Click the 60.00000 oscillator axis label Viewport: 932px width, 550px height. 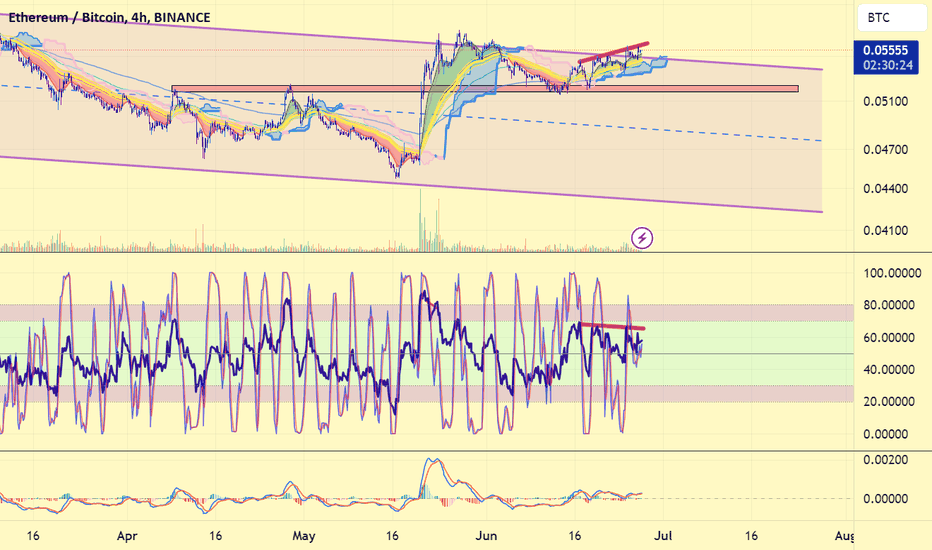(889, 338)
